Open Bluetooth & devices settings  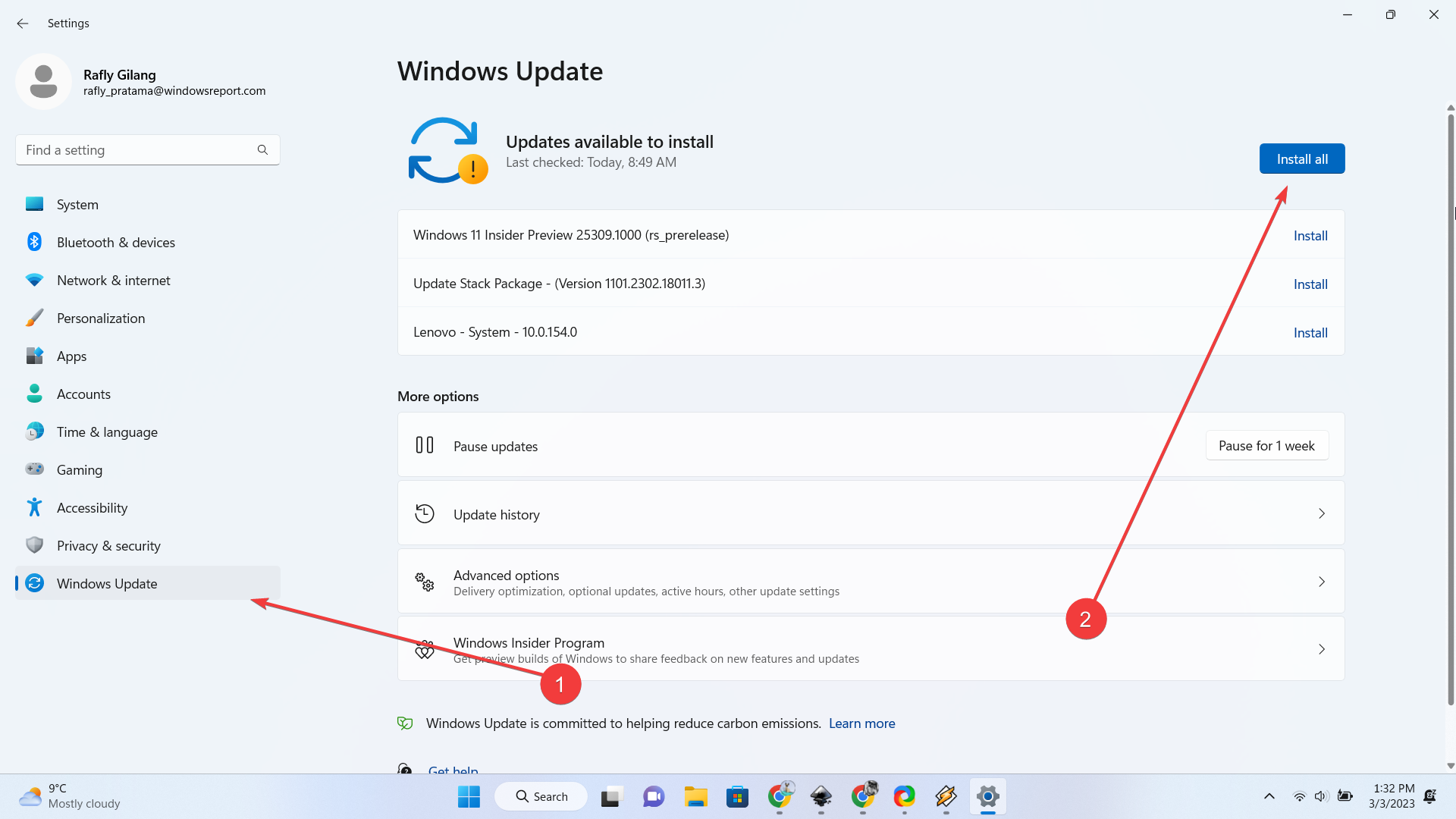click(x=115, y=242)
